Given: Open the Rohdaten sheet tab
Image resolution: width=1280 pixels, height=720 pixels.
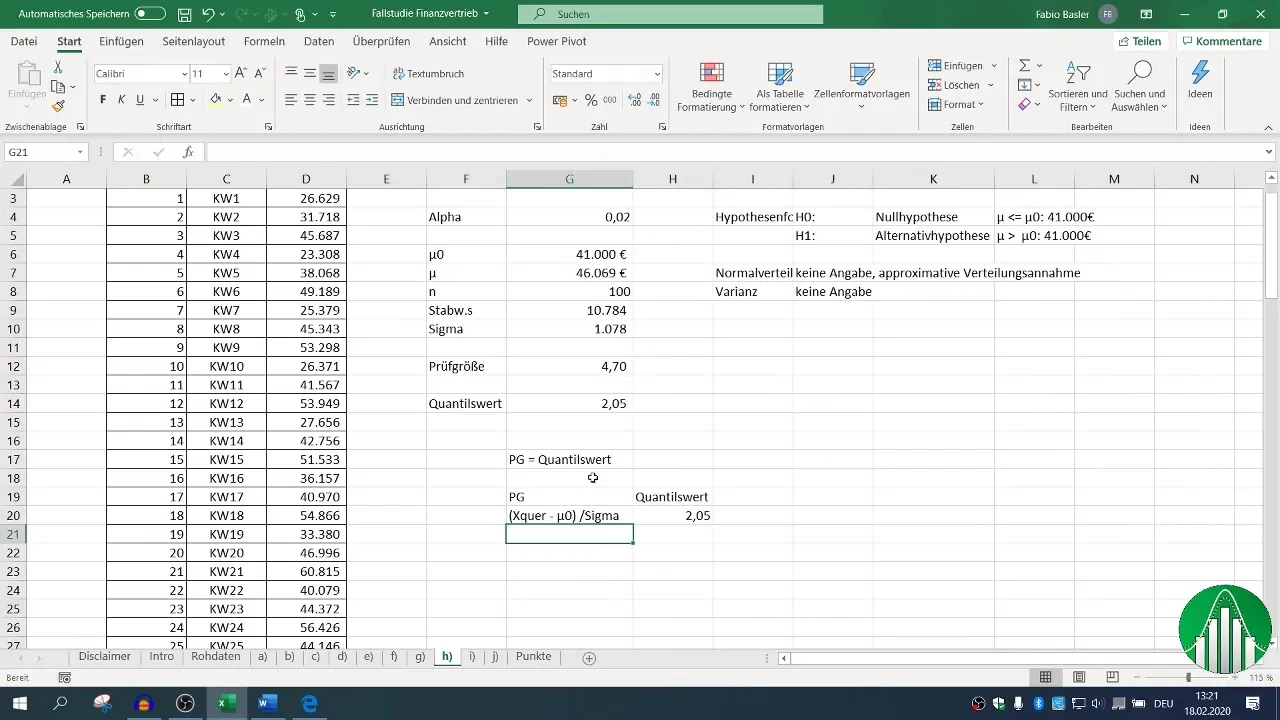Looking at the screenshot, I should pyautogui.click(x=215, y=657).
